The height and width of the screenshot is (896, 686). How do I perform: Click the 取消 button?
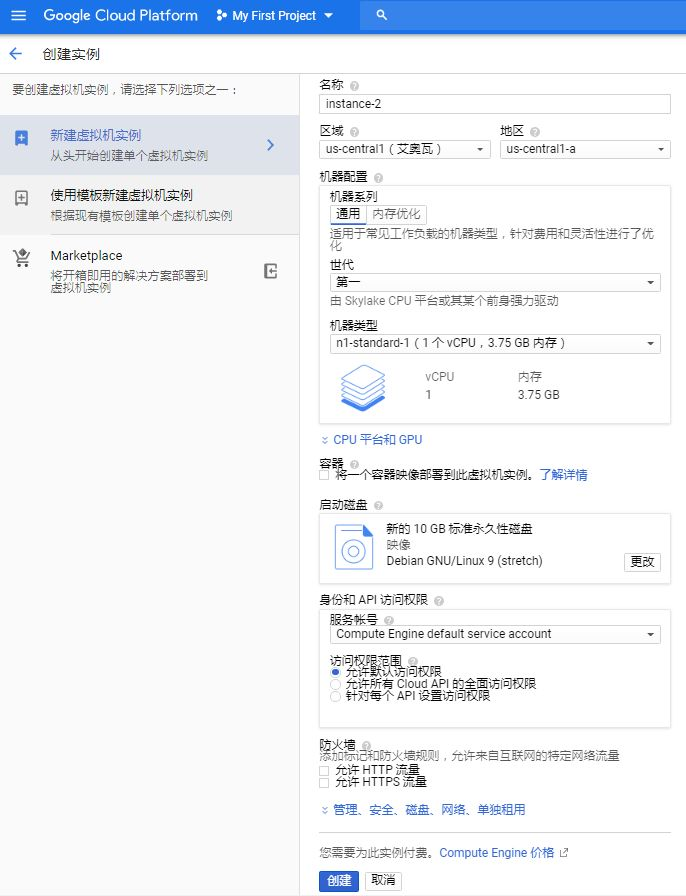(x=383, y=881)
